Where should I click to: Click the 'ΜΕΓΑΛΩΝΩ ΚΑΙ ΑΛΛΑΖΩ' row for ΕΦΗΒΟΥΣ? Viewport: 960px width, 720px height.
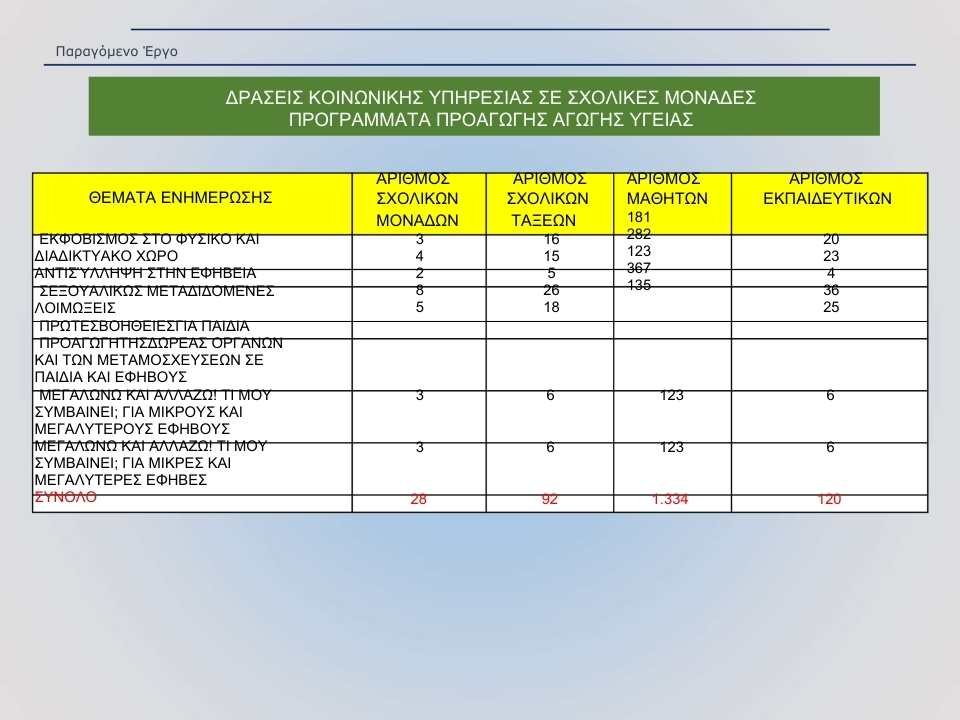click(x=152, y=412)
